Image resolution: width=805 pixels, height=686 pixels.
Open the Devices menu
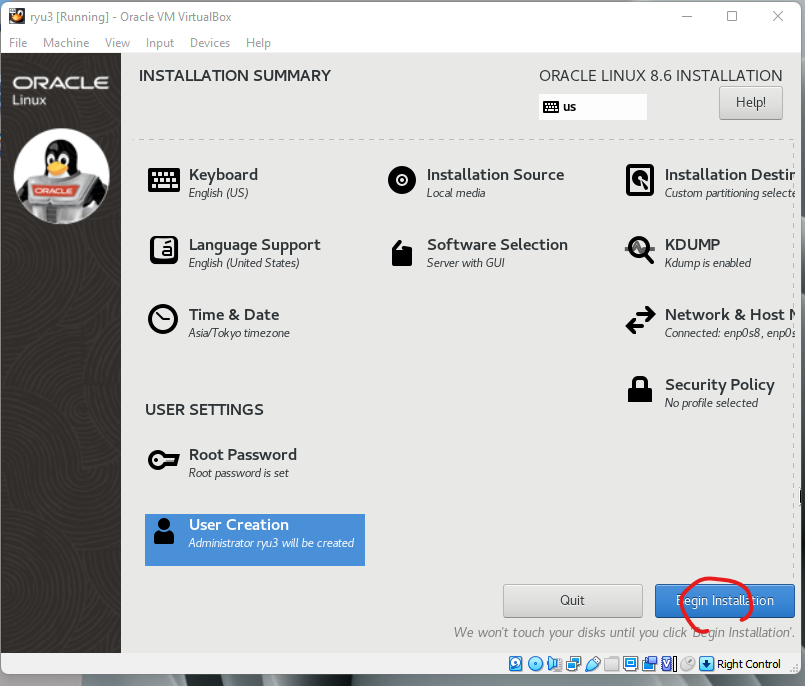pyautogui.click(x=210, y=43)
